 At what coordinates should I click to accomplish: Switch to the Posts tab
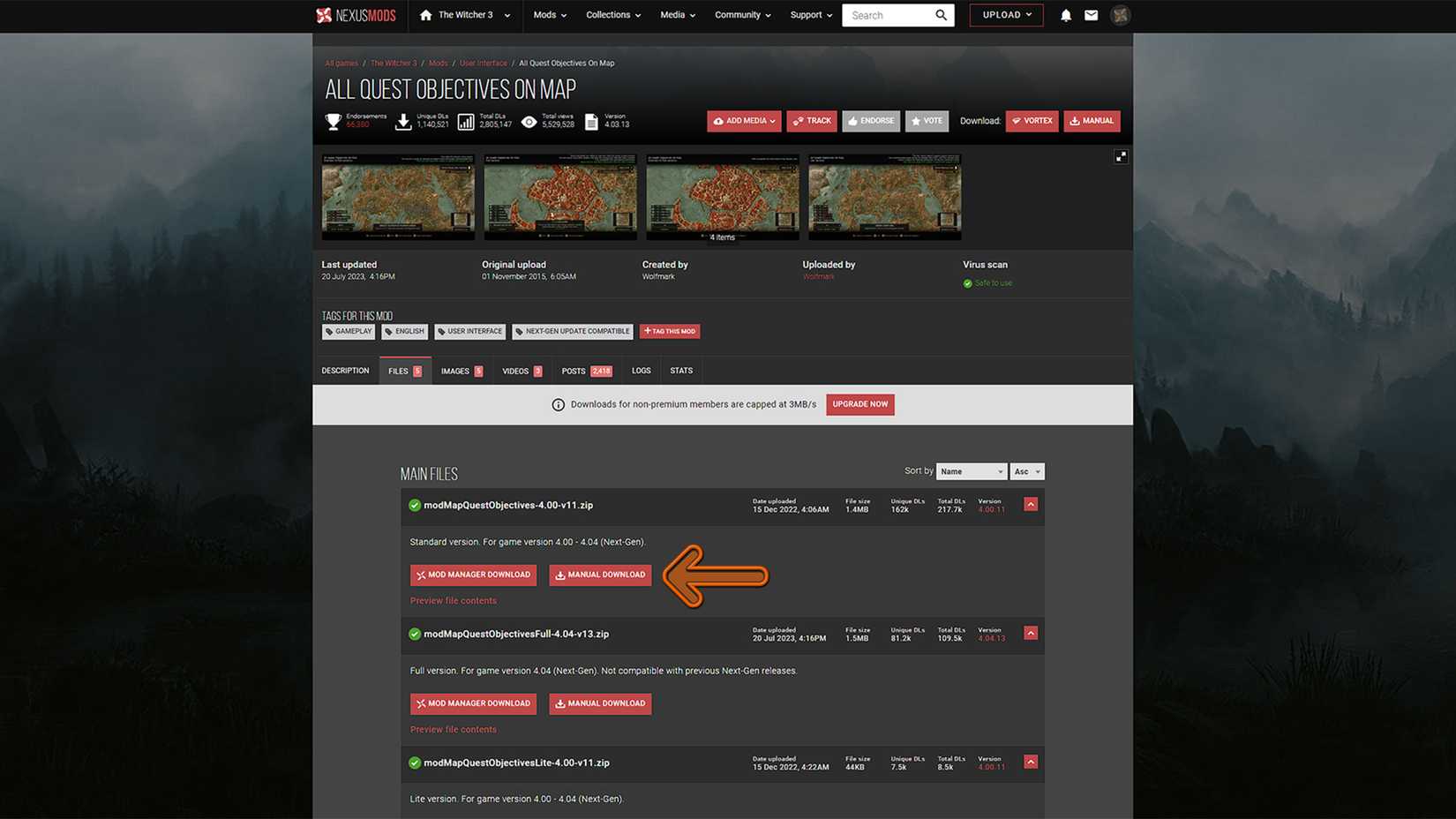click(586, 371)
